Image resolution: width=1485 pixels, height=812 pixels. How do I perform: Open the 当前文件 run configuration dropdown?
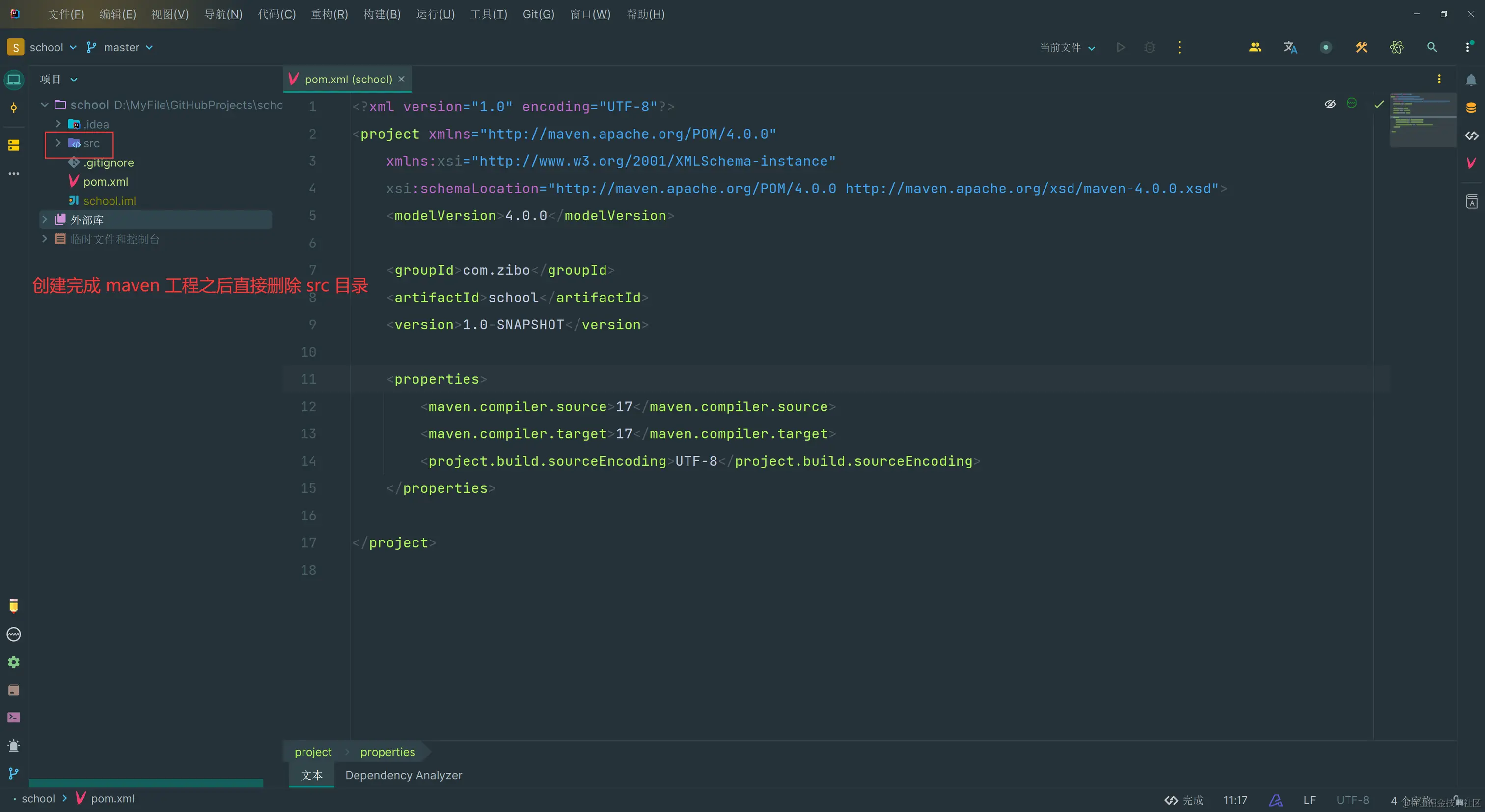[x=1067, y=47]
